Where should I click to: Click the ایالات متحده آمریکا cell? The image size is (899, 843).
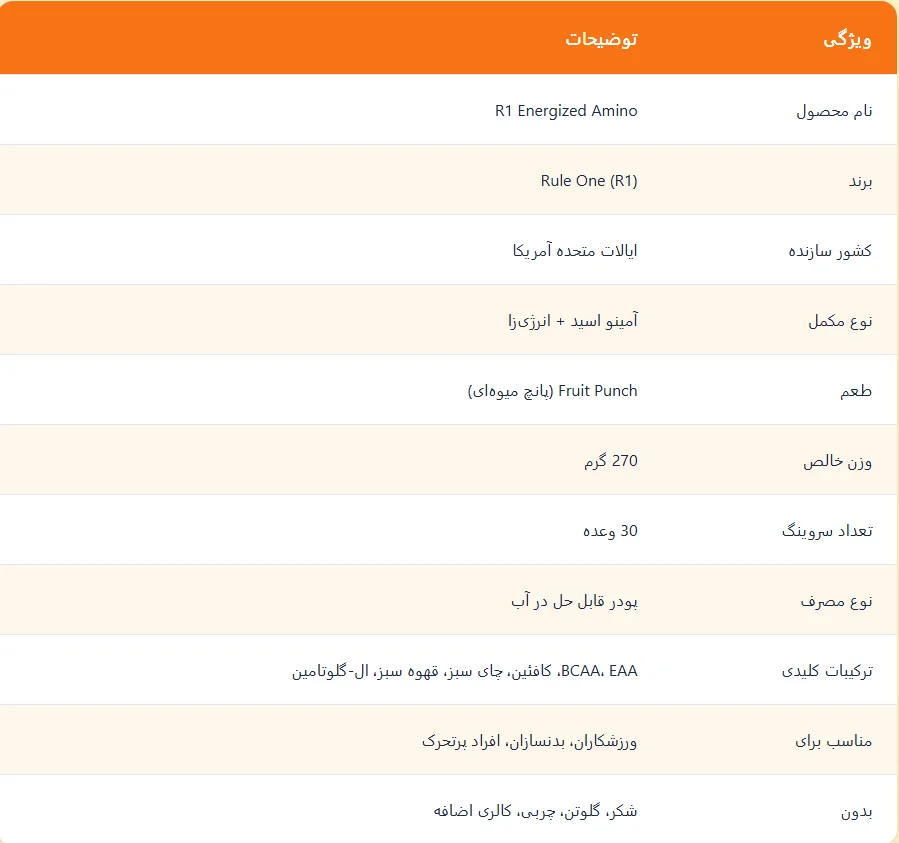click(x=574, y=251)
